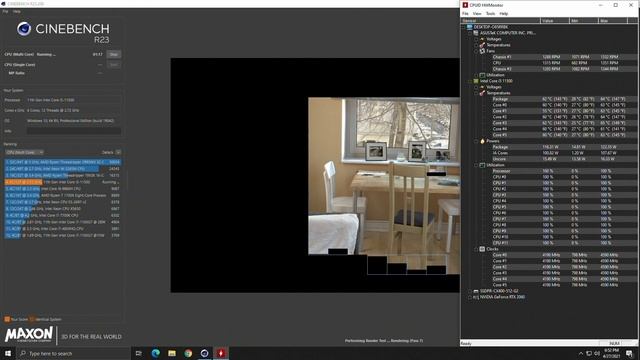The image size is (640, 360).
Task: Open Microsoft Edge from the taskbar
Action: 156,353
